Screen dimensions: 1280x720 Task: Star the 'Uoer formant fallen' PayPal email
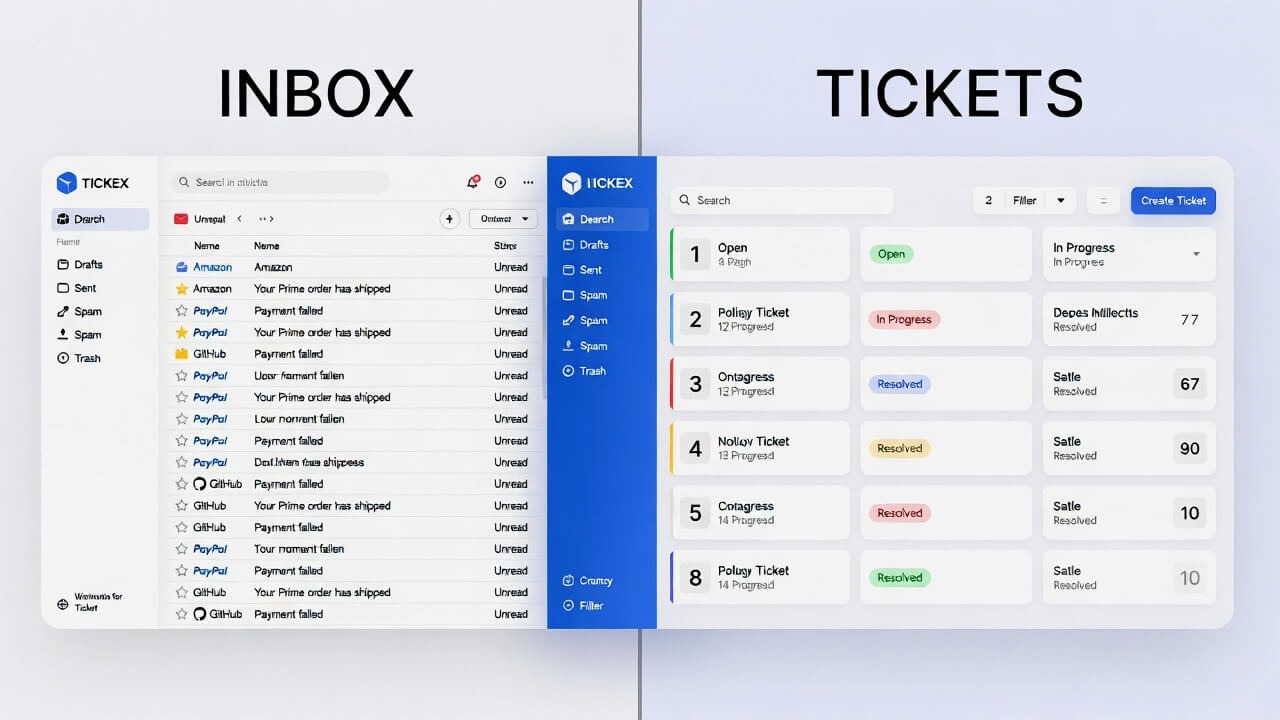(181, 376)
